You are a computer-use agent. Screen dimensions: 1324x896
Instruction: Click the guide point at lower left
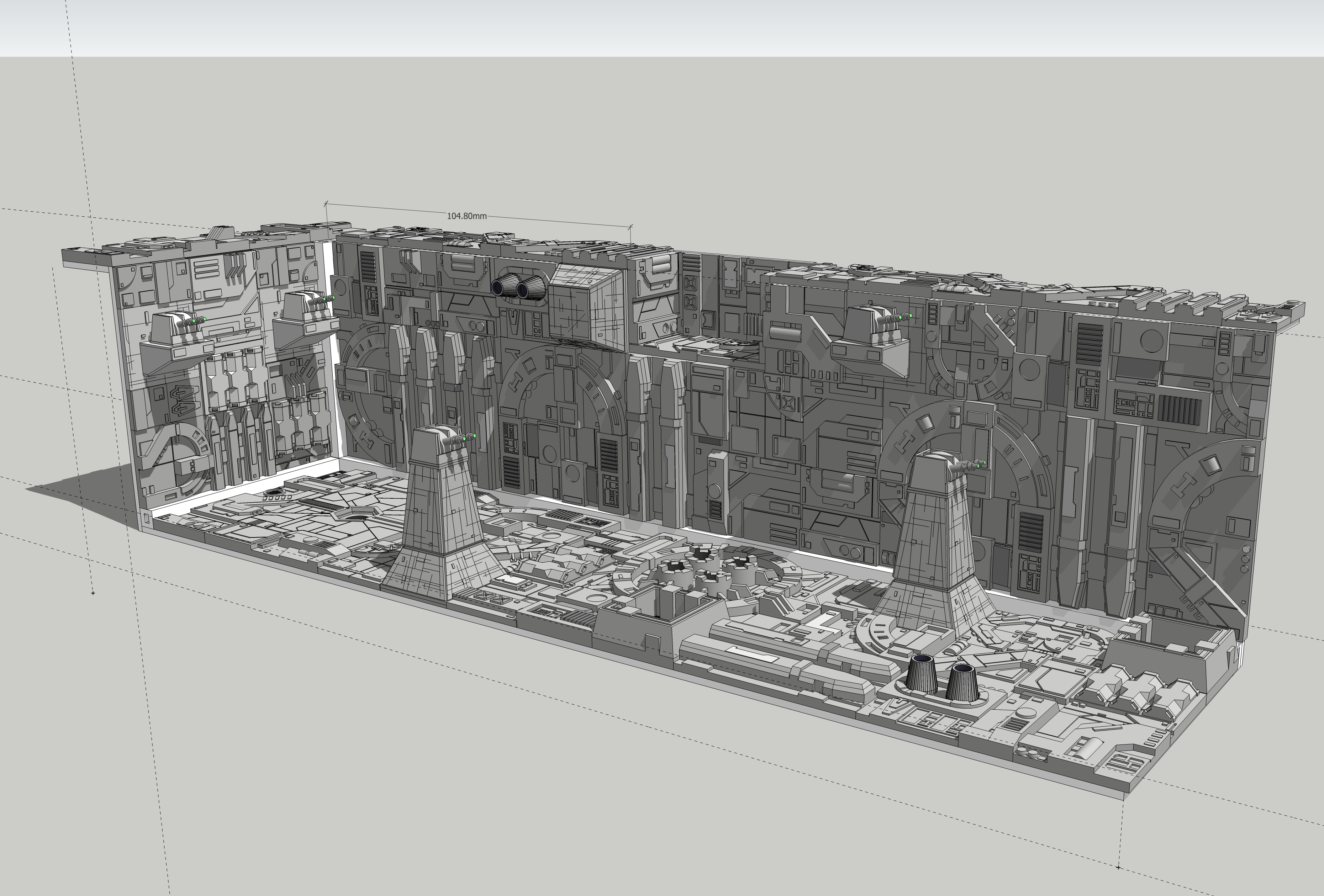point(93,593)
